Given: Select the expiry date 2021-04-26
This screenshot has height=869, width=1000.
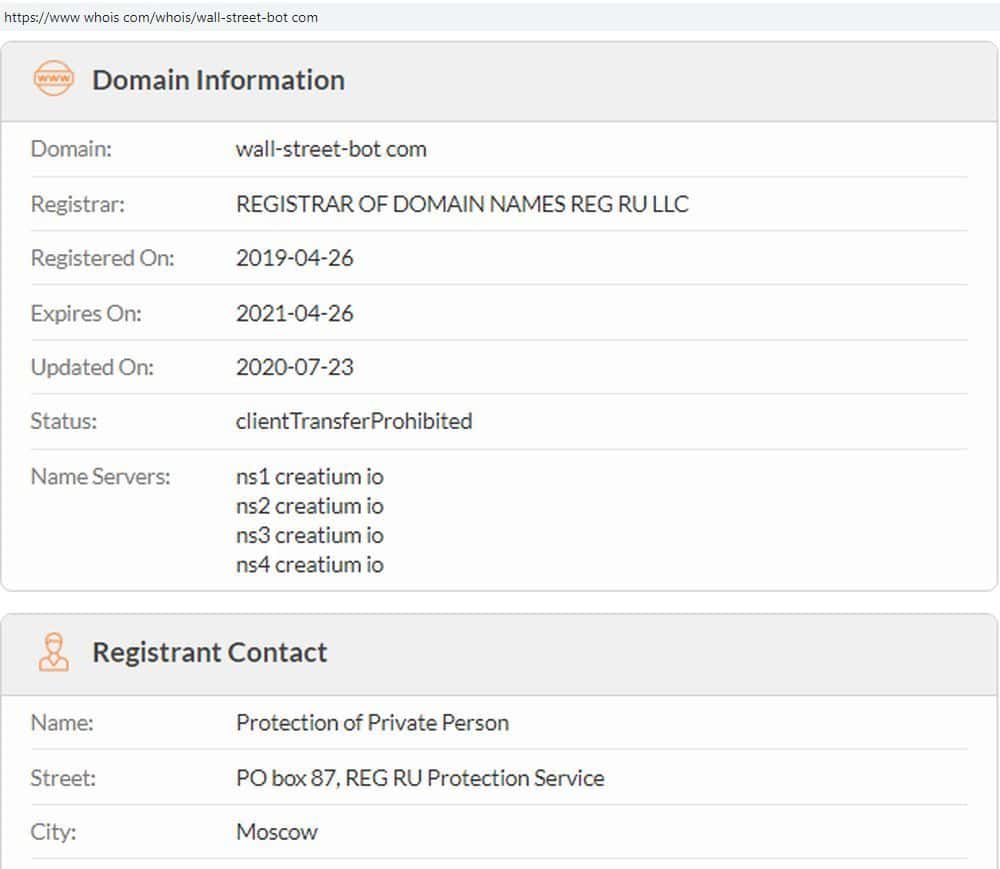Looking at the screenshot, I should pos(294,313).
